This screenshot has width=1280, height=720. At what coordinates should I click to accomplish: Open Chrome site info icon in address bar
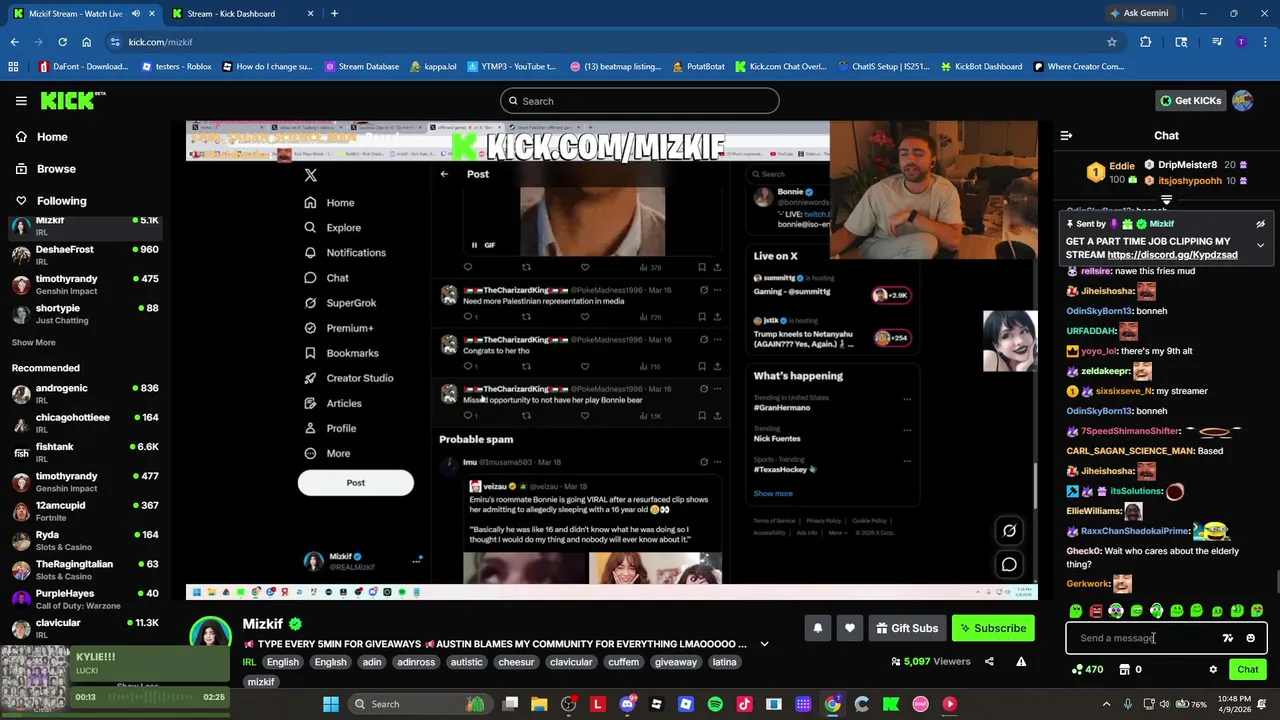(x=115, y=42)
